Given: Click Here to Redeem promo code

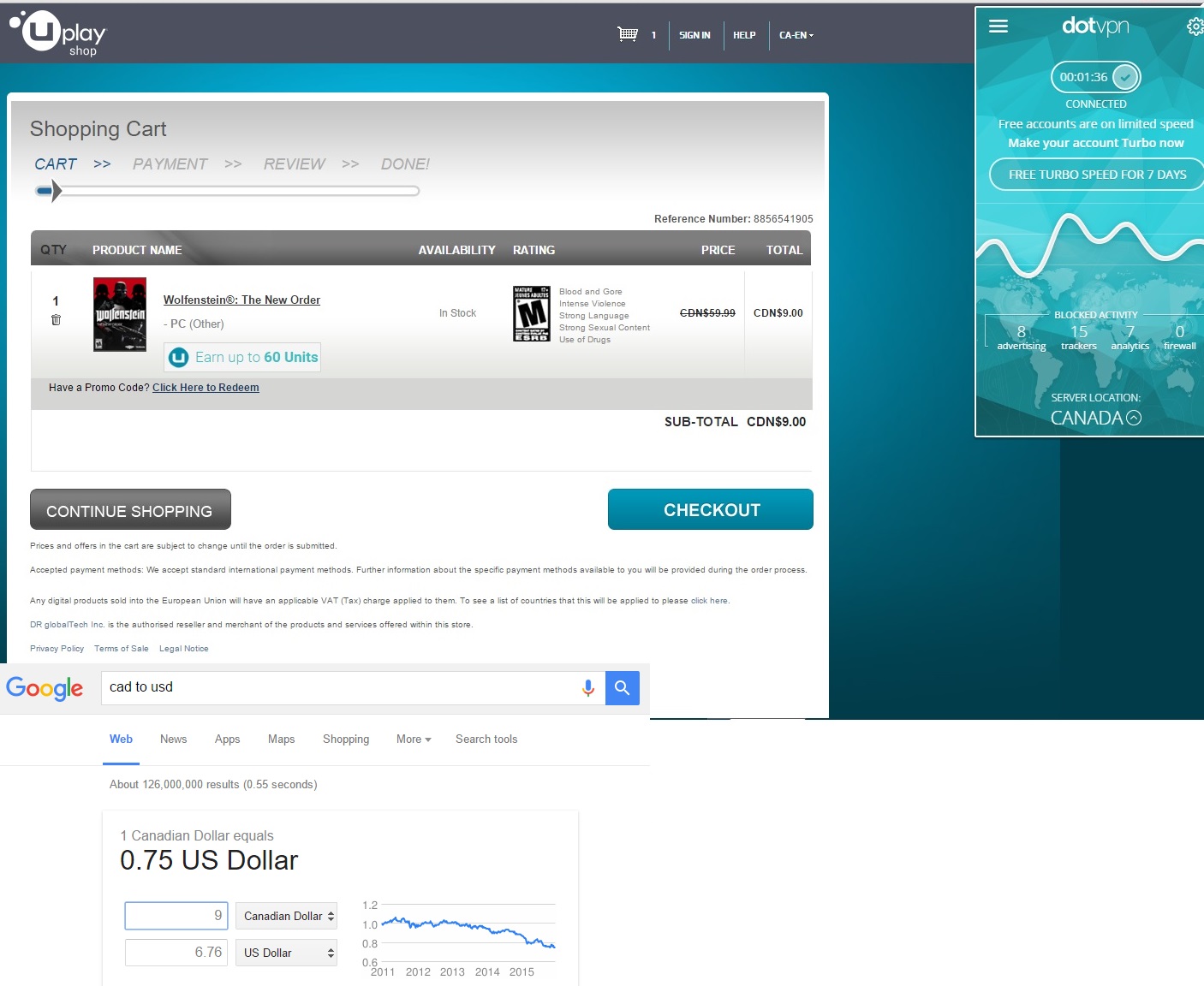Looking at the screenshot, I should [206, 388].
